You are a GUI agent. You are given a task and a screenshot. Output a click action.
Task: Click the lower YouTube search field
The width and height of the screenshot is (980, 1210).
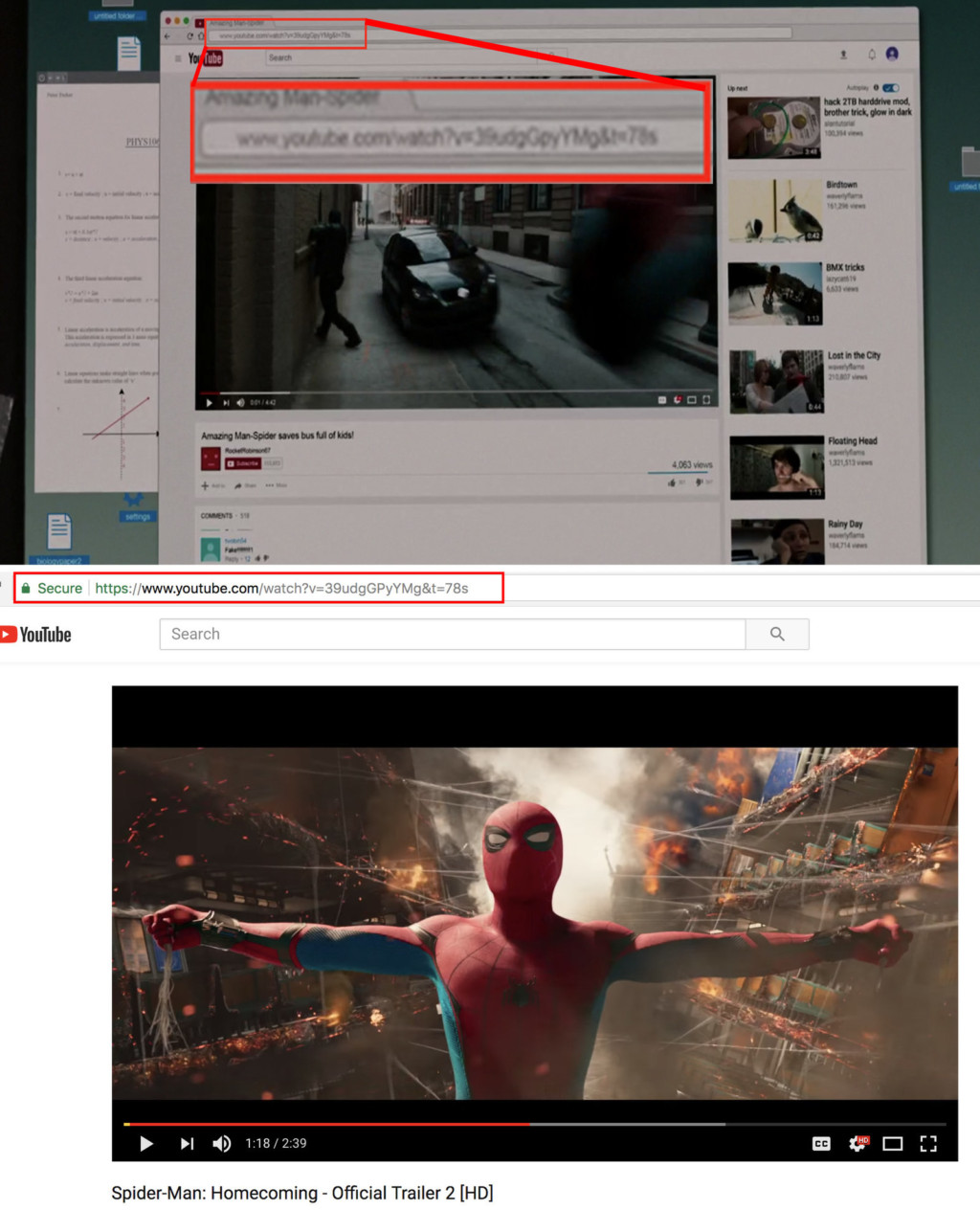tap(452, 634)
